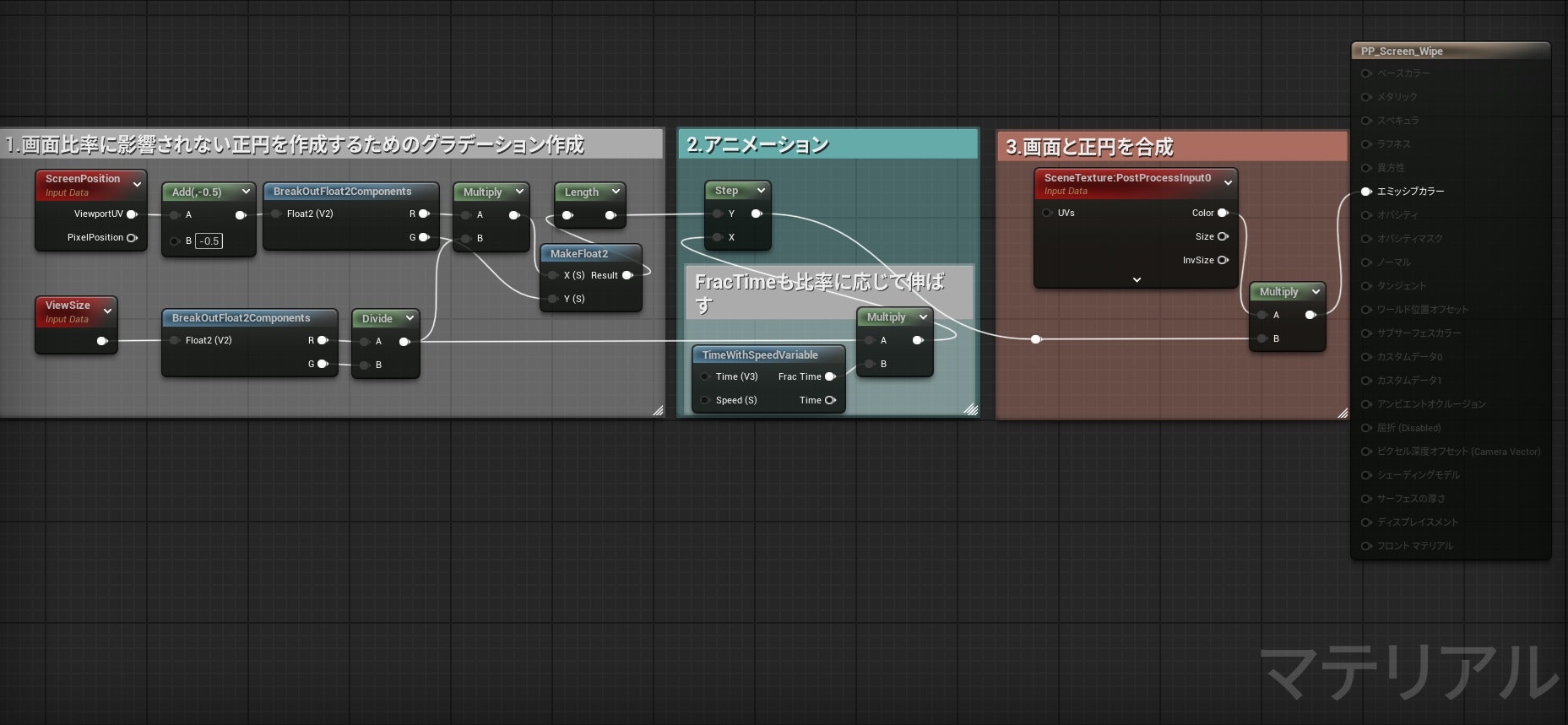Click the ViewportUV output pin on ScreenPosition
Viewport: 1568px width, 725px height.
tap(132, 214)
